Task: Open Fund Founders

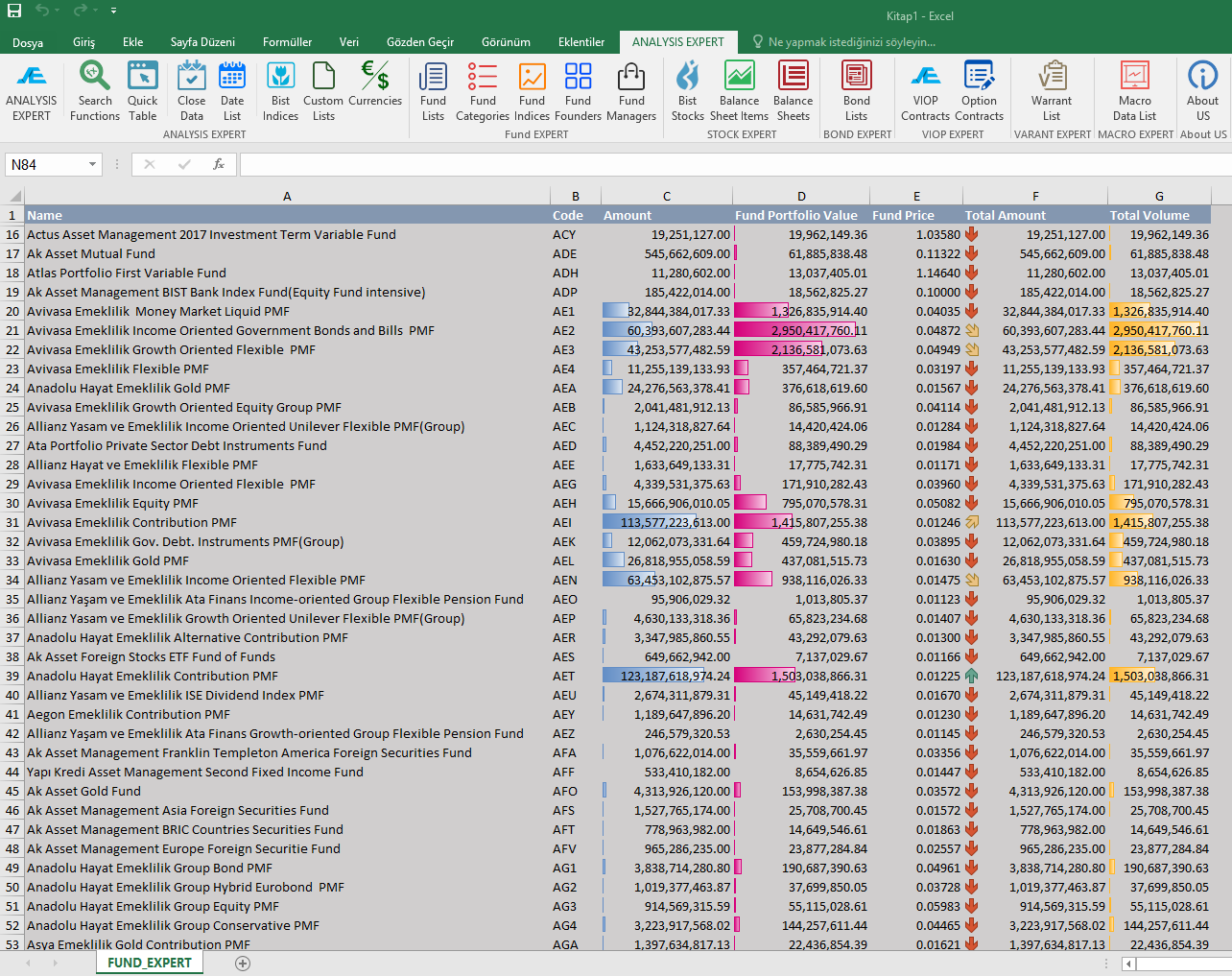Action: [x=578, y=91]
